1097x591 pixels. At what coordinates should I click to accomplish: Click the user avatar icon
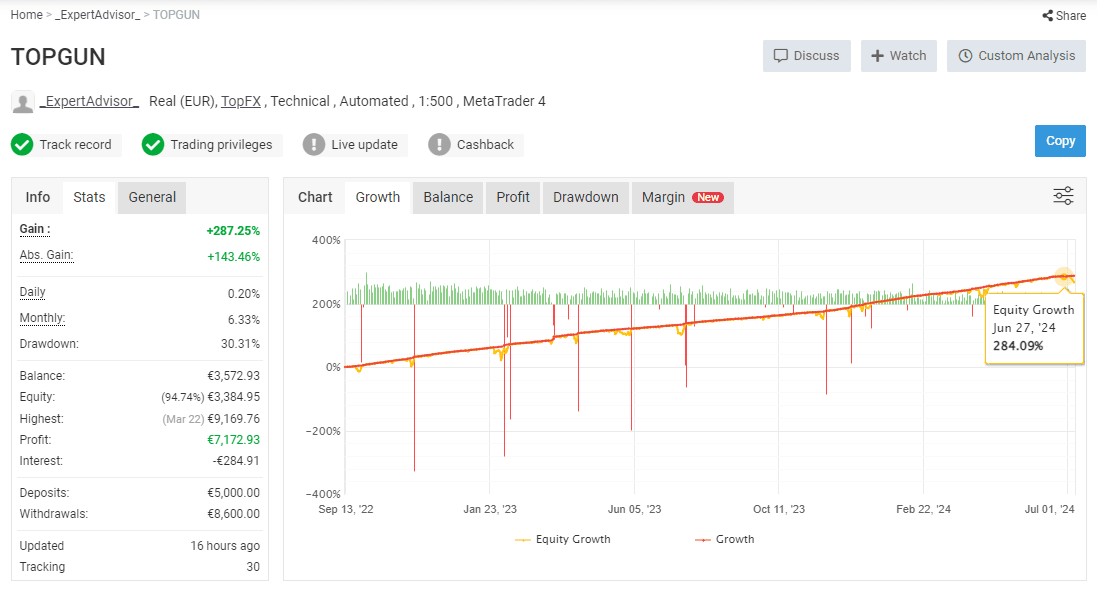click(23, 102)
